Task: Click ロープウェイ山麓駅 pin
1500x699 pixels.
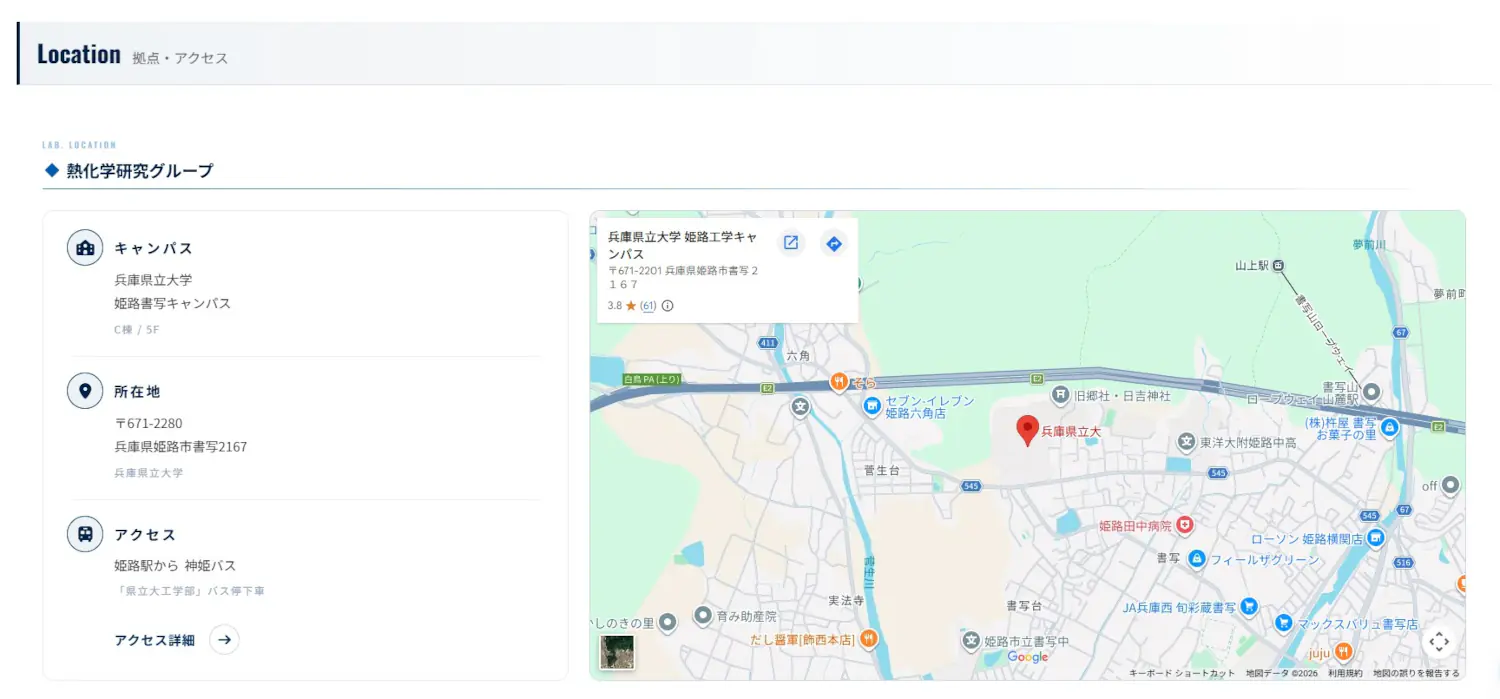Action: 1372,391
